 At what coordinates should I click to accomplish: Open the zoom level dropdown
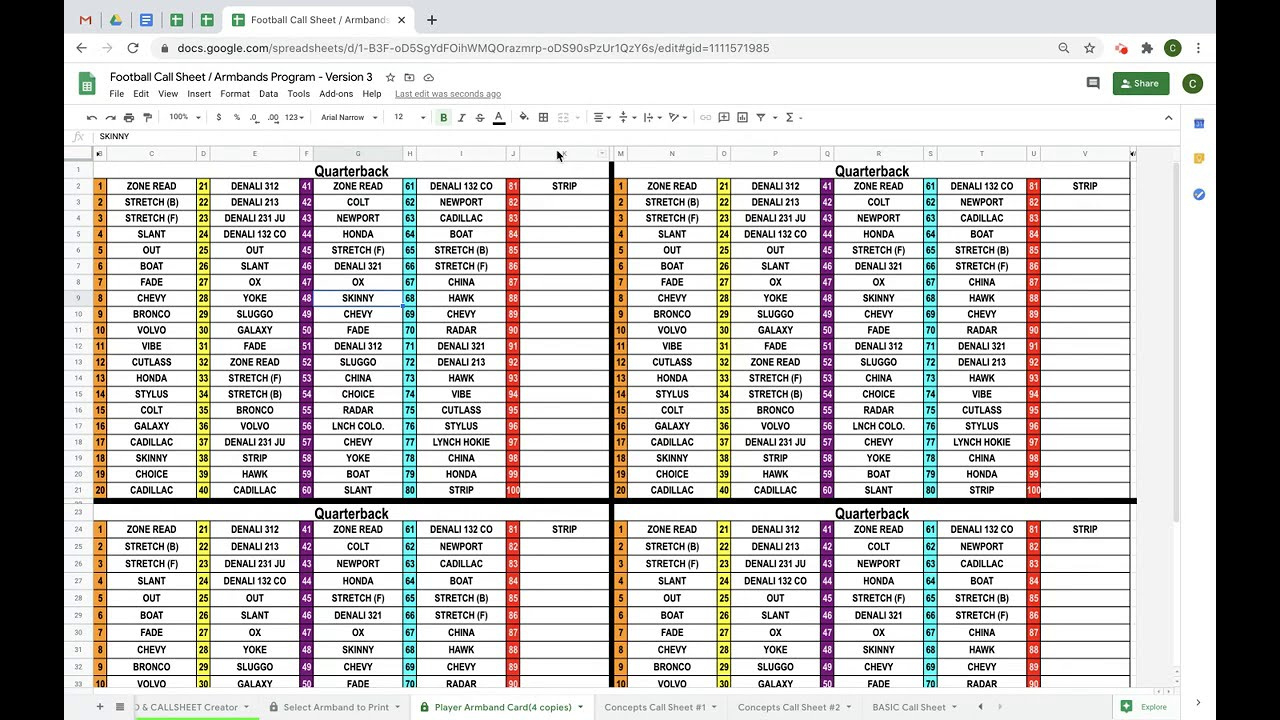point(184,117)
